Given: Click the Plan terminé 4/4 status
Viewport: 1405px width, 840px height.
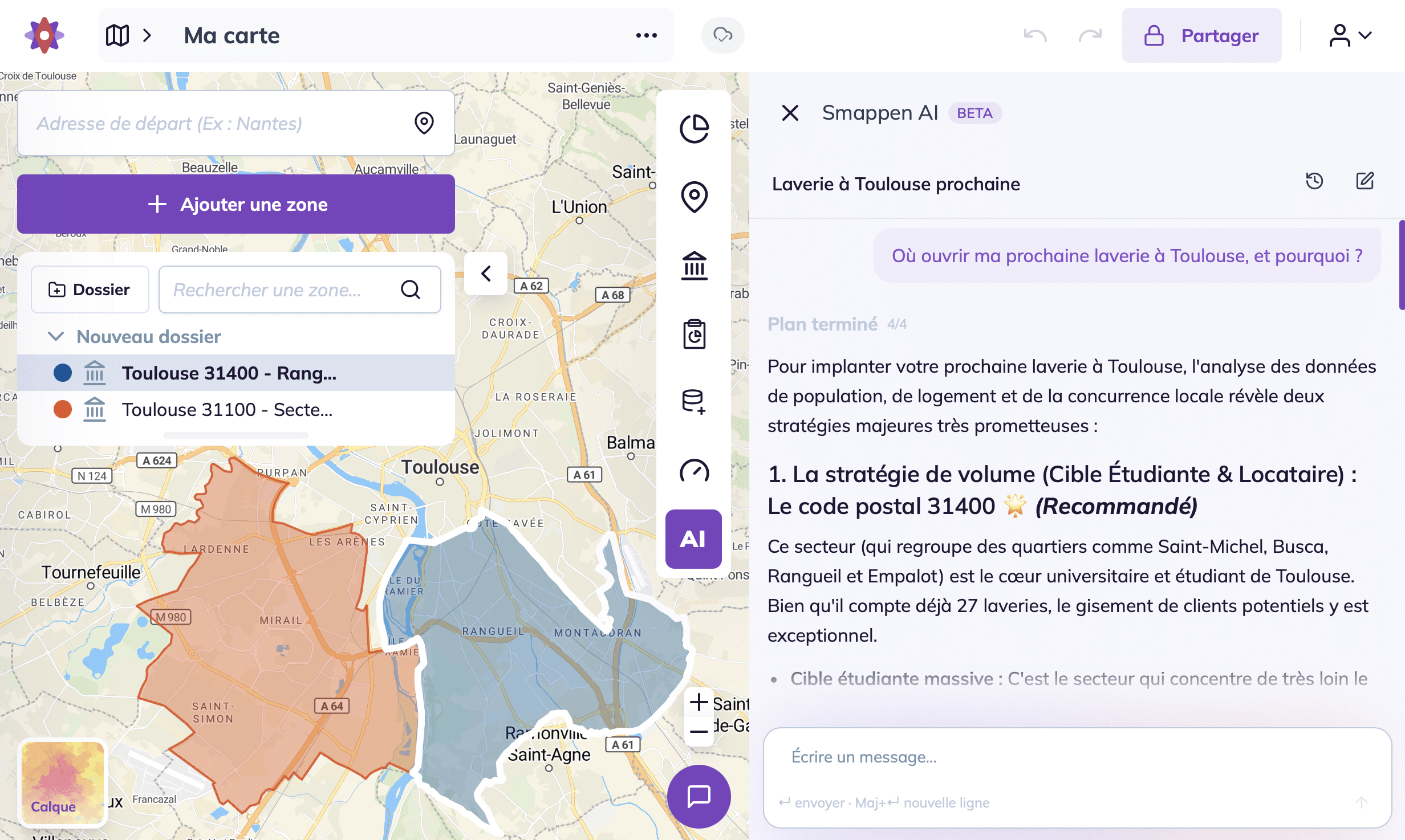Looking at the screenshot, I should tap(837, 324).
